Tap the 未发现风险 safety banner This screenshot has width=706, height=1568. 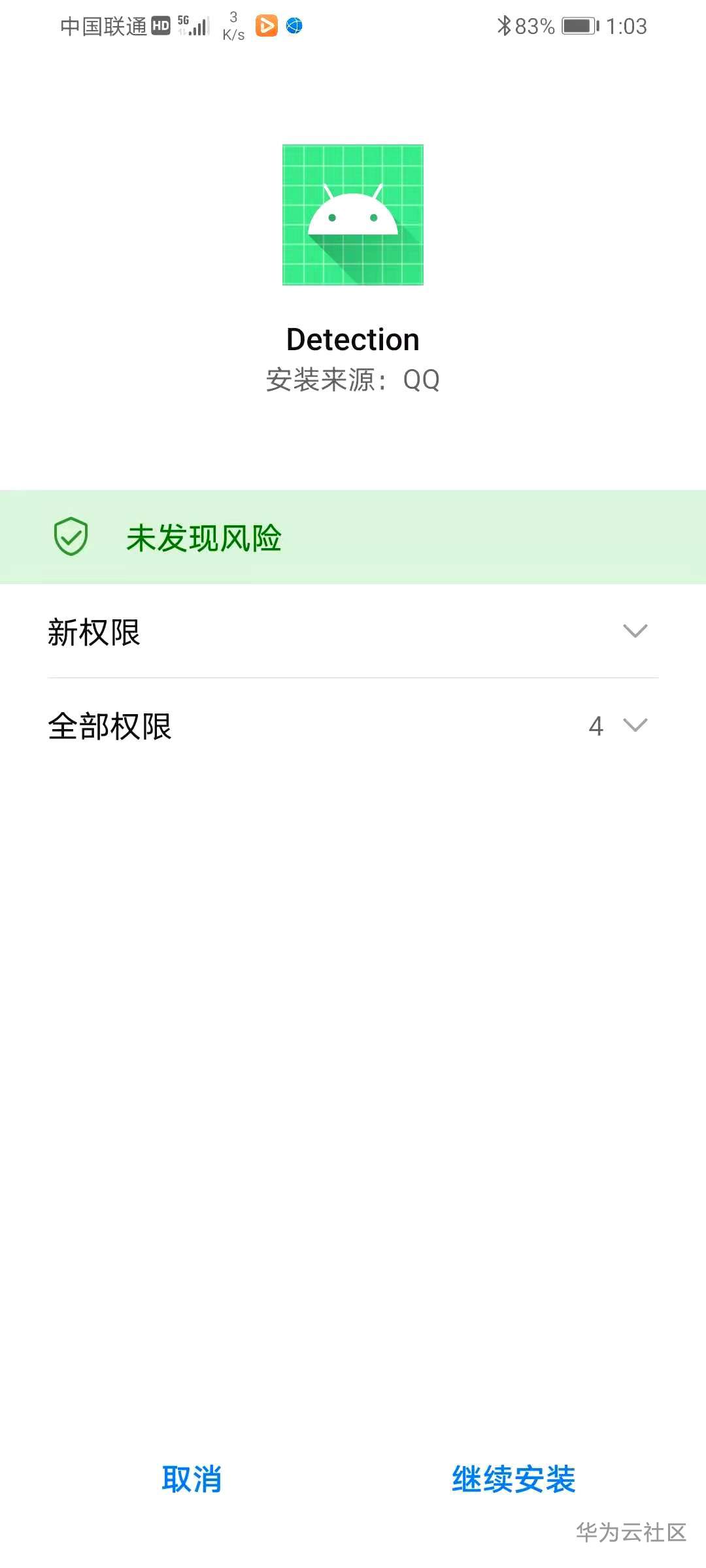pyautogui.click(x=353, y=537)
